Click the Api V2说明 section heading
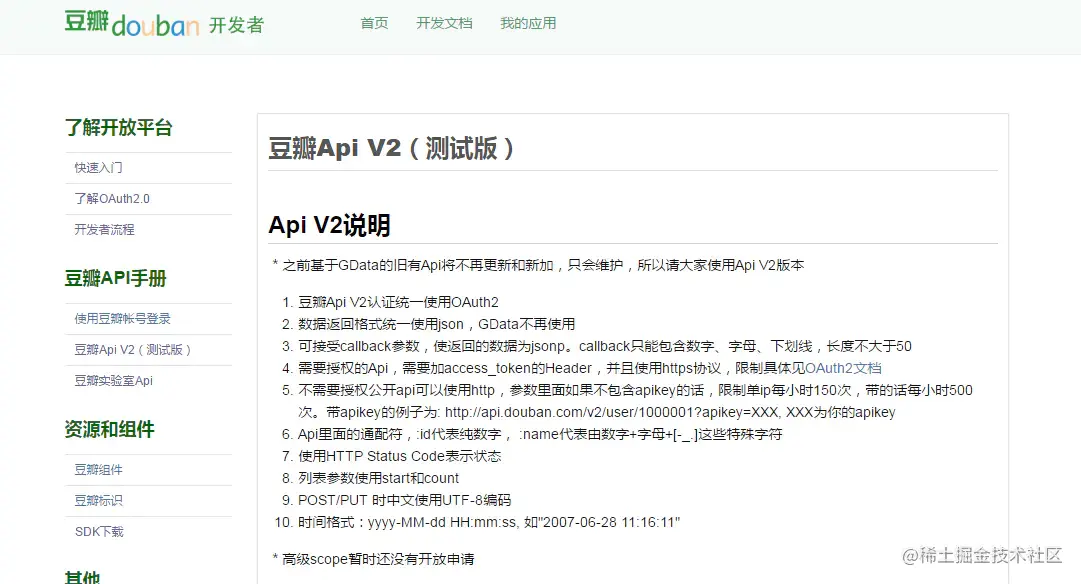Screen dimensions: 1081x584 click(x=330, y=225)
